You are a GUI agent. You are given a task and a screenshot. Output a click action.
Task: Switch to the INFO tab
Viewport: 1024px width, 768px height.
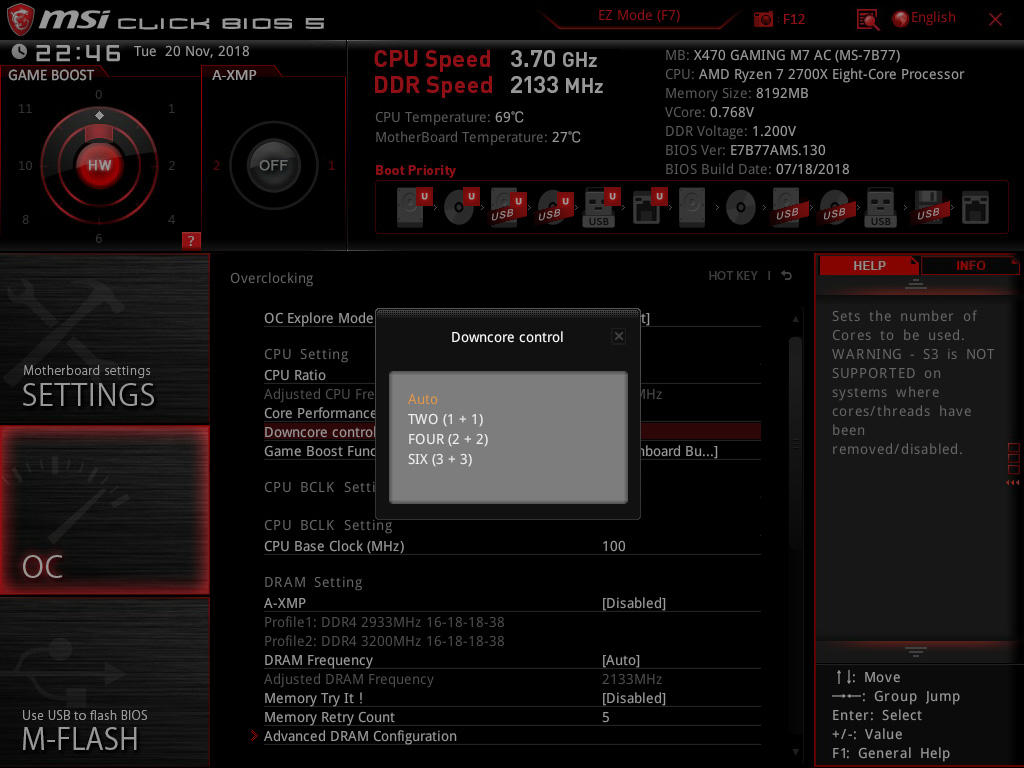(970, 265)
